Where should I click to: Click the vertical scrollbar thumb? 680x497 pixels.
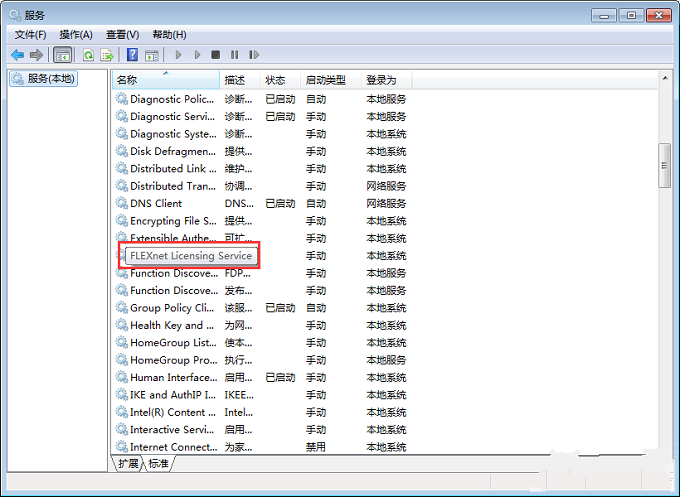[x=664, y=165]
